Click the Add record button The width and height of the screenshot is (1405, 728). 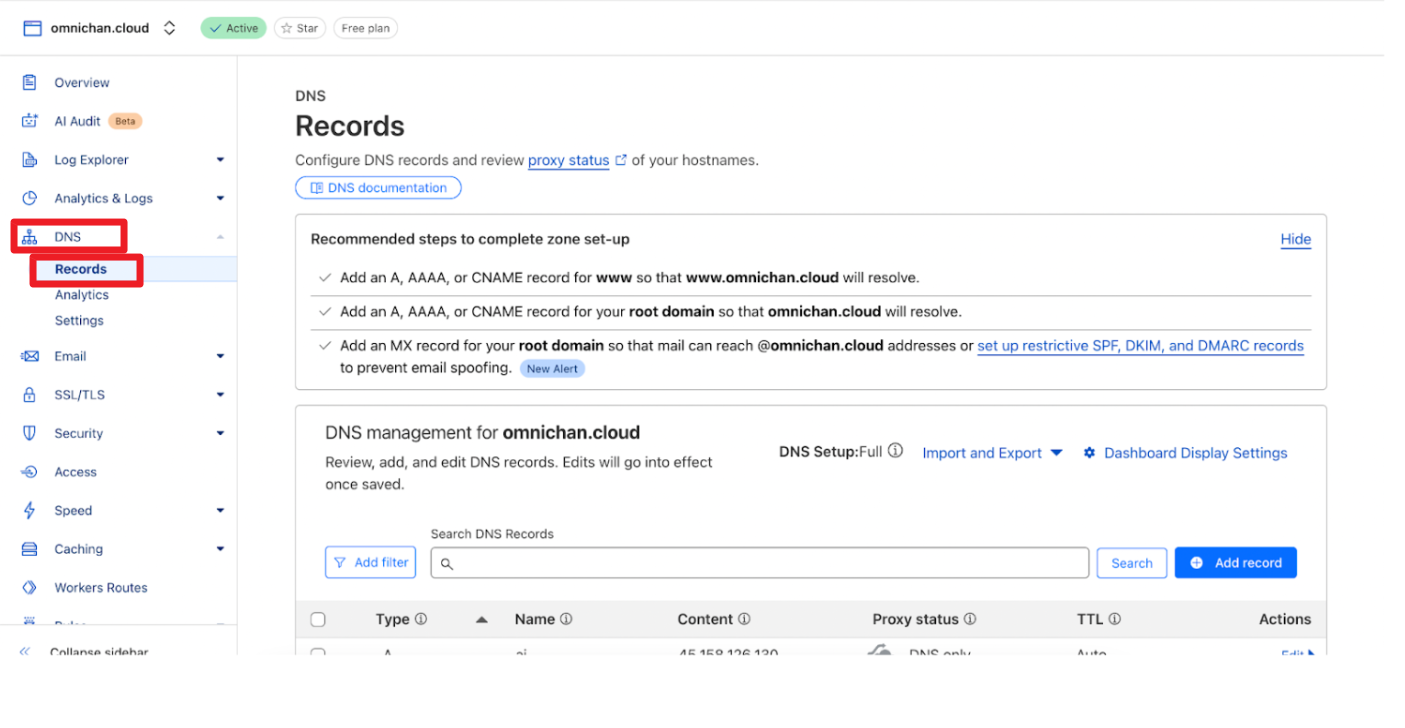click(1235, 563)
